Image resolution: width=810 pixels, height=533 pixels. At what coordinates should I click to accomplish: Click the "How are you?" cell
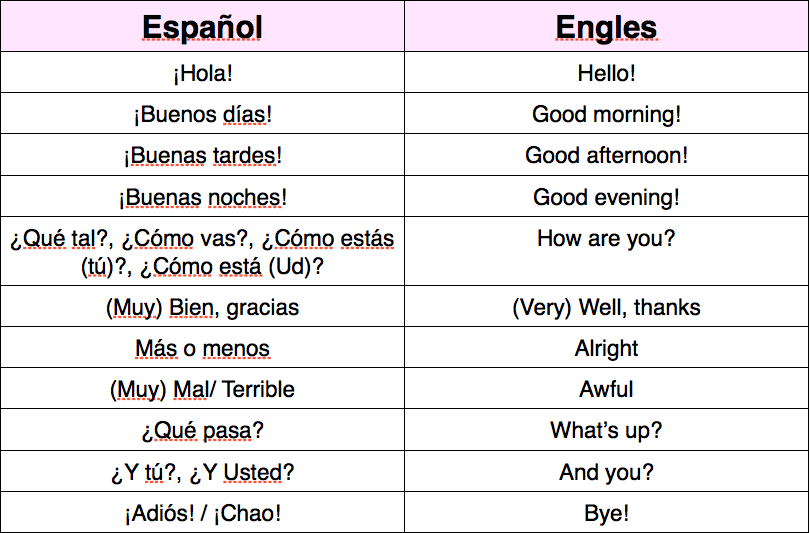click(x=606, y=239)
